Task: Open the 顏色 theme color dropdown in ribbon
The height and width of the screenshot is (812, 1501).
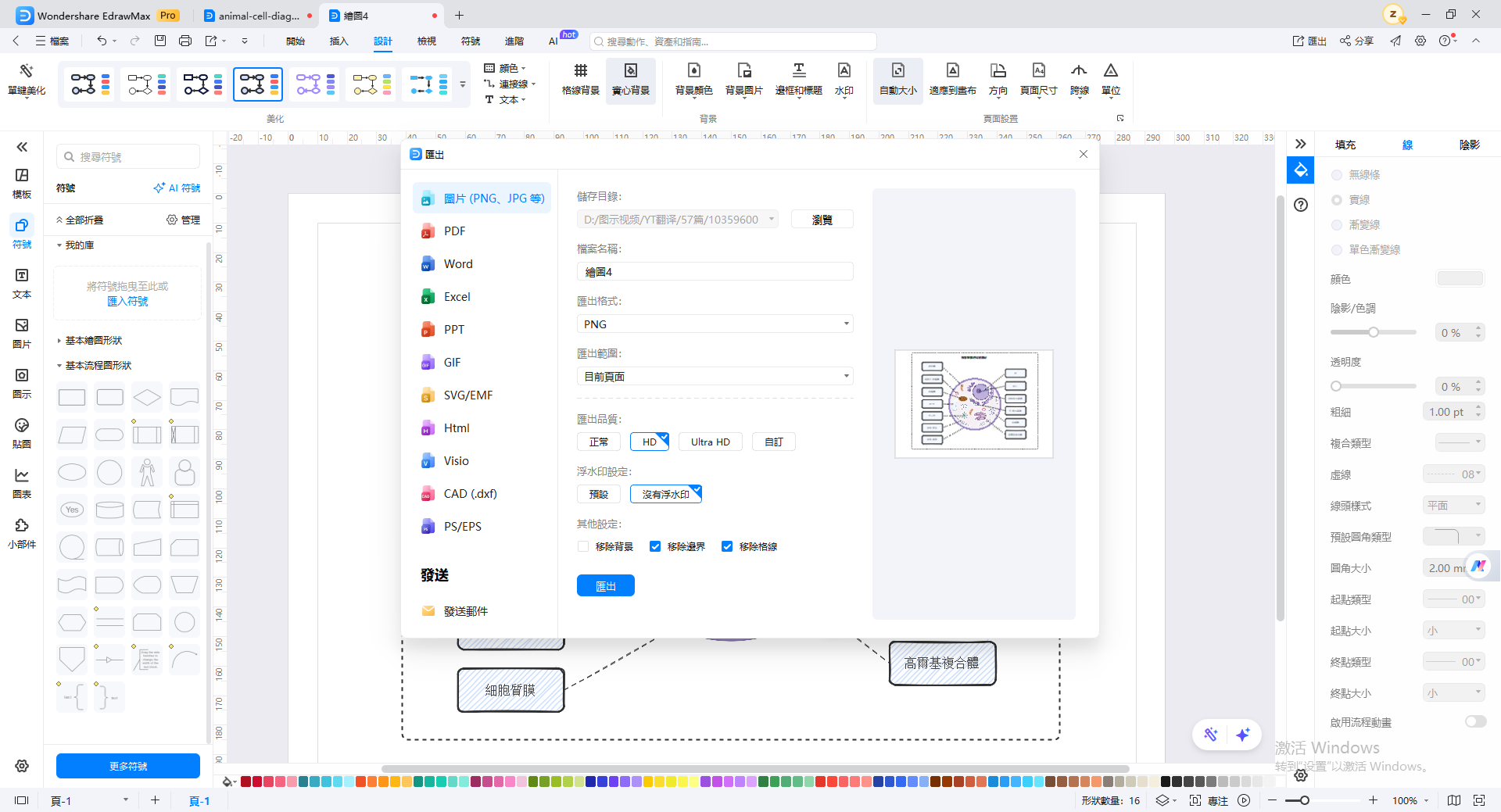Action: (x=505, y=68)
